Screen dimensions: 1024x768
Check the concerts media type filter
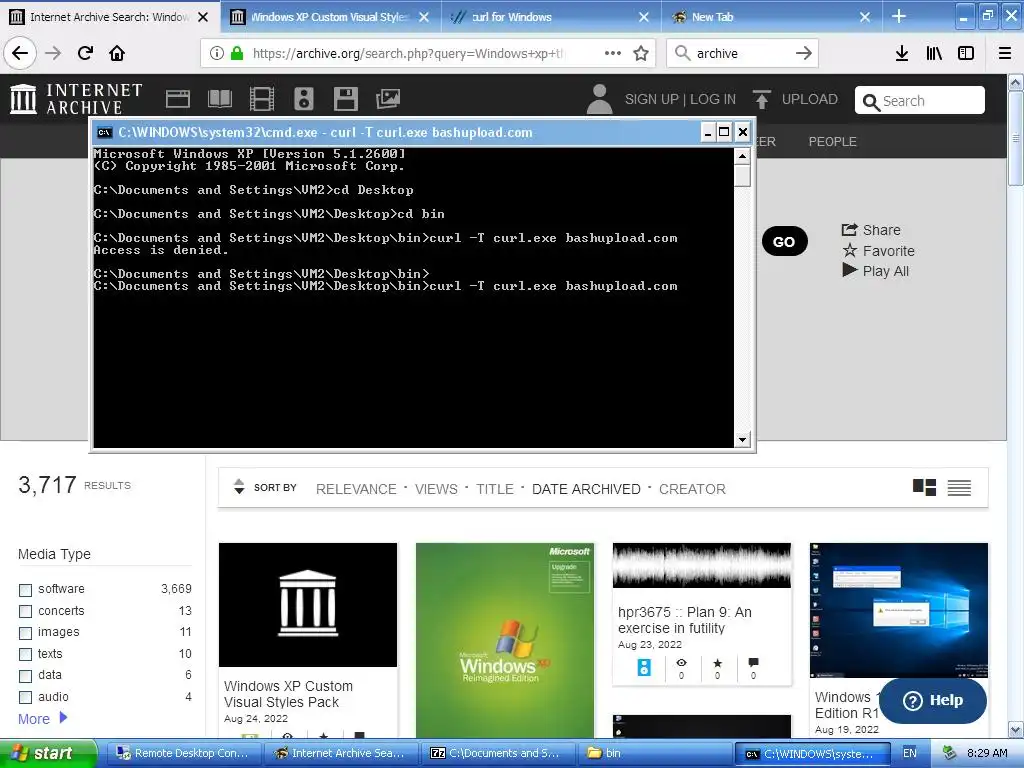[x=25, y=611]
